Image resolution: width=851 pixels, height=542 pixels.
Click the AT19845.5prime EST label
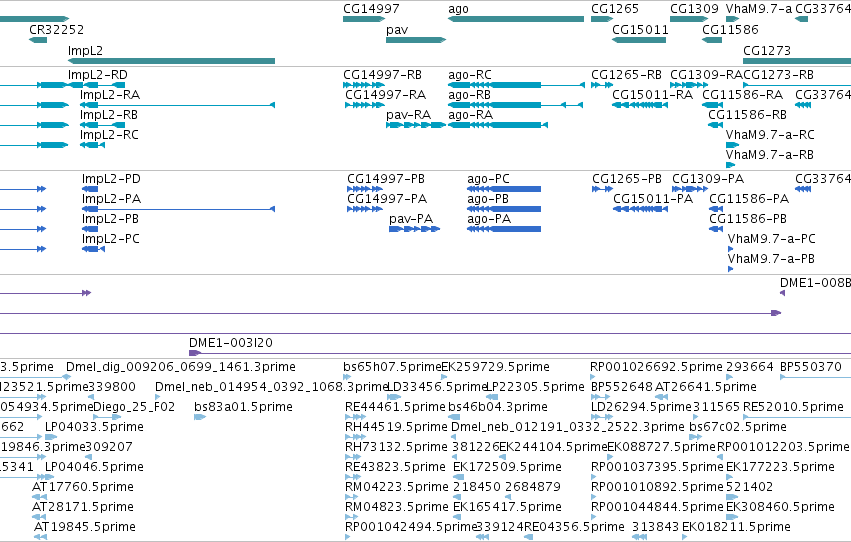[85, 527]
